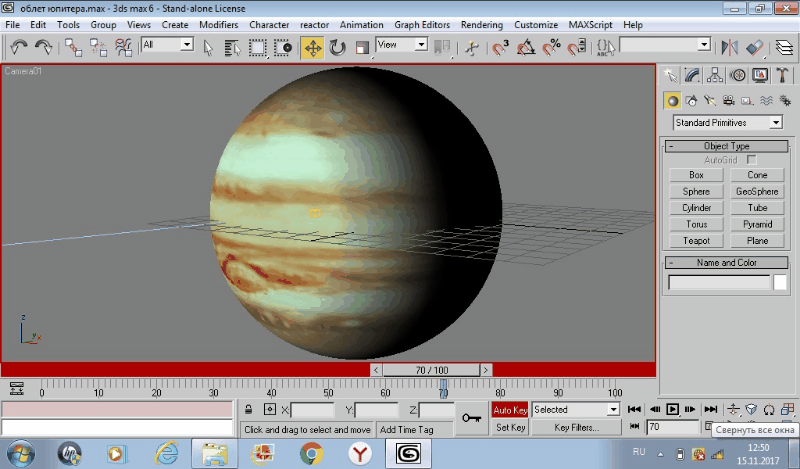Open the Rendering menu
The width and height of the screenshot is (800, 469).
pyautogui.click(x=482, y=24)
